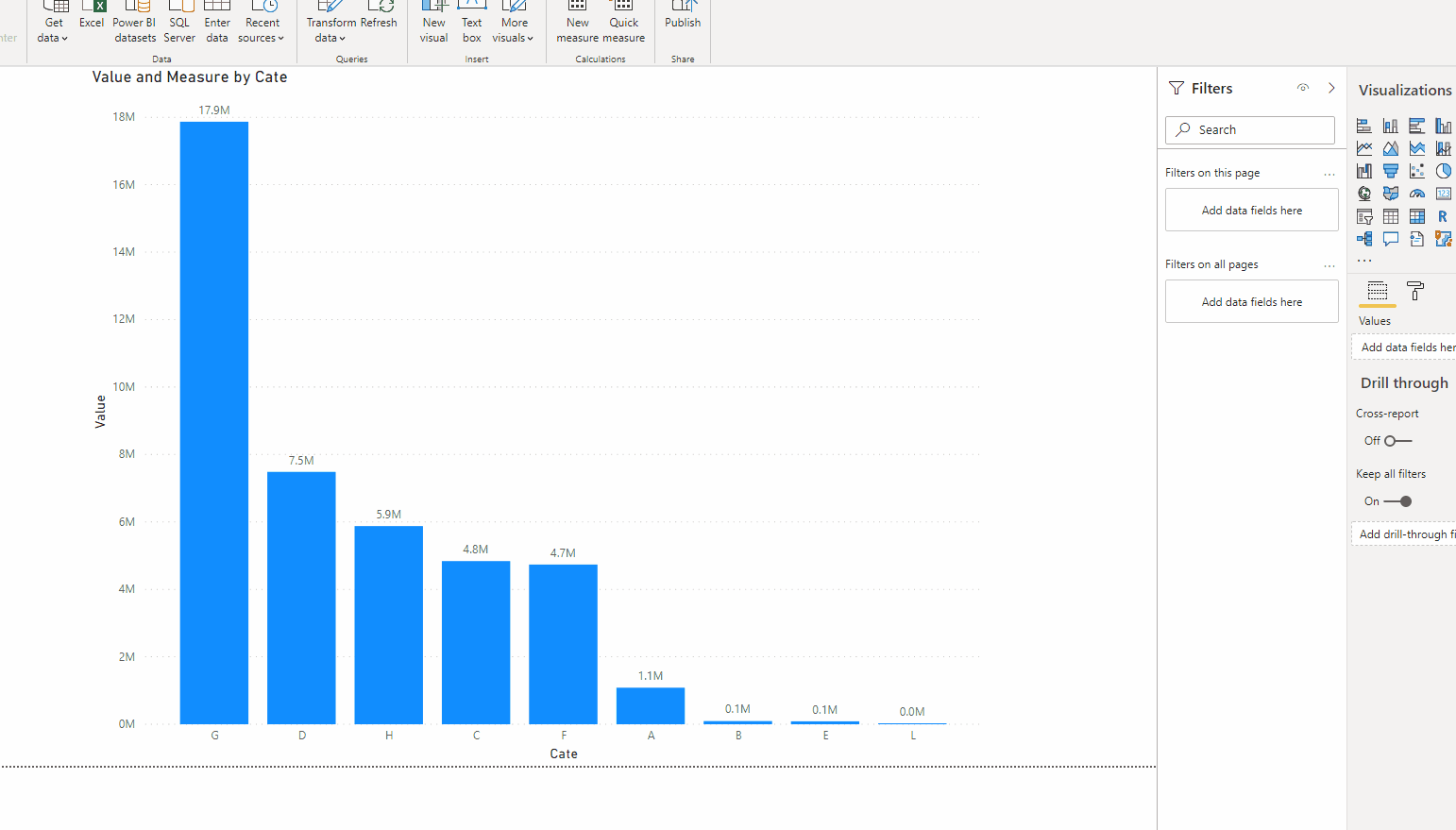The image size is (1456, 830).
Task: Pick the matrix visual
Action: point(1417,216)
